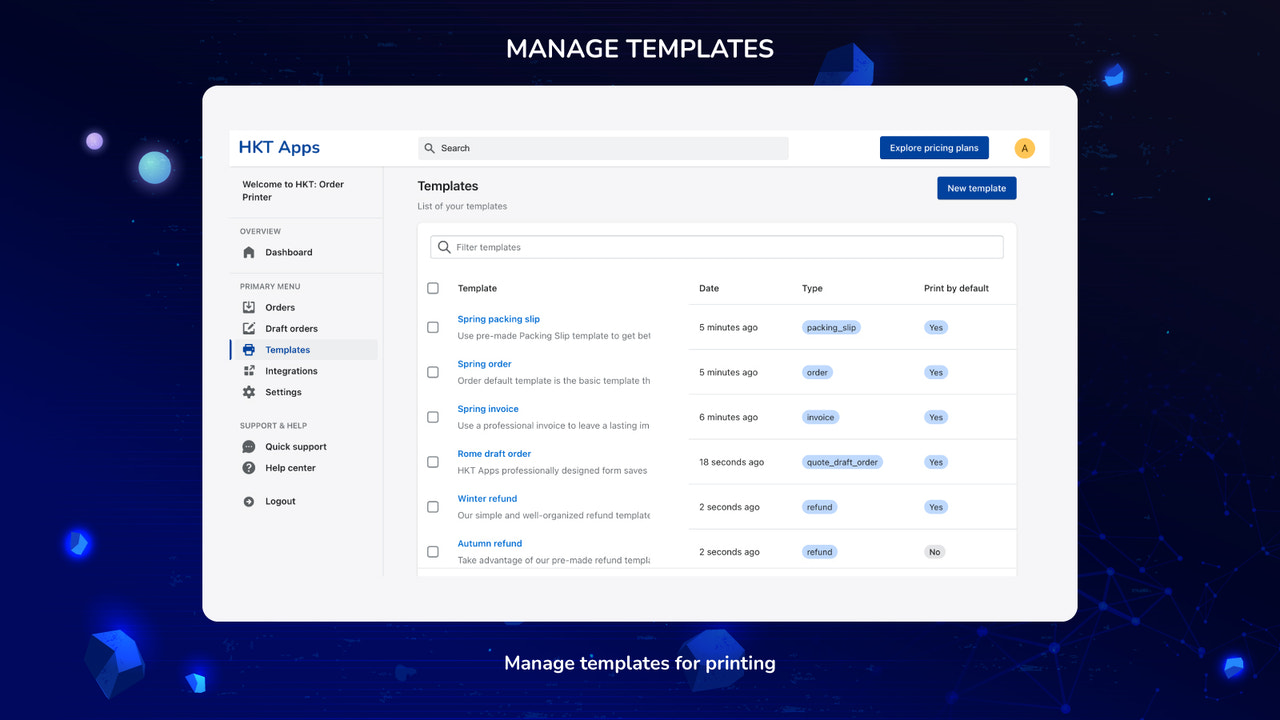Screen dimensions: 1280x720
Task: Disable Print by default on Winter refund
Action: click(x=935, y=506)
